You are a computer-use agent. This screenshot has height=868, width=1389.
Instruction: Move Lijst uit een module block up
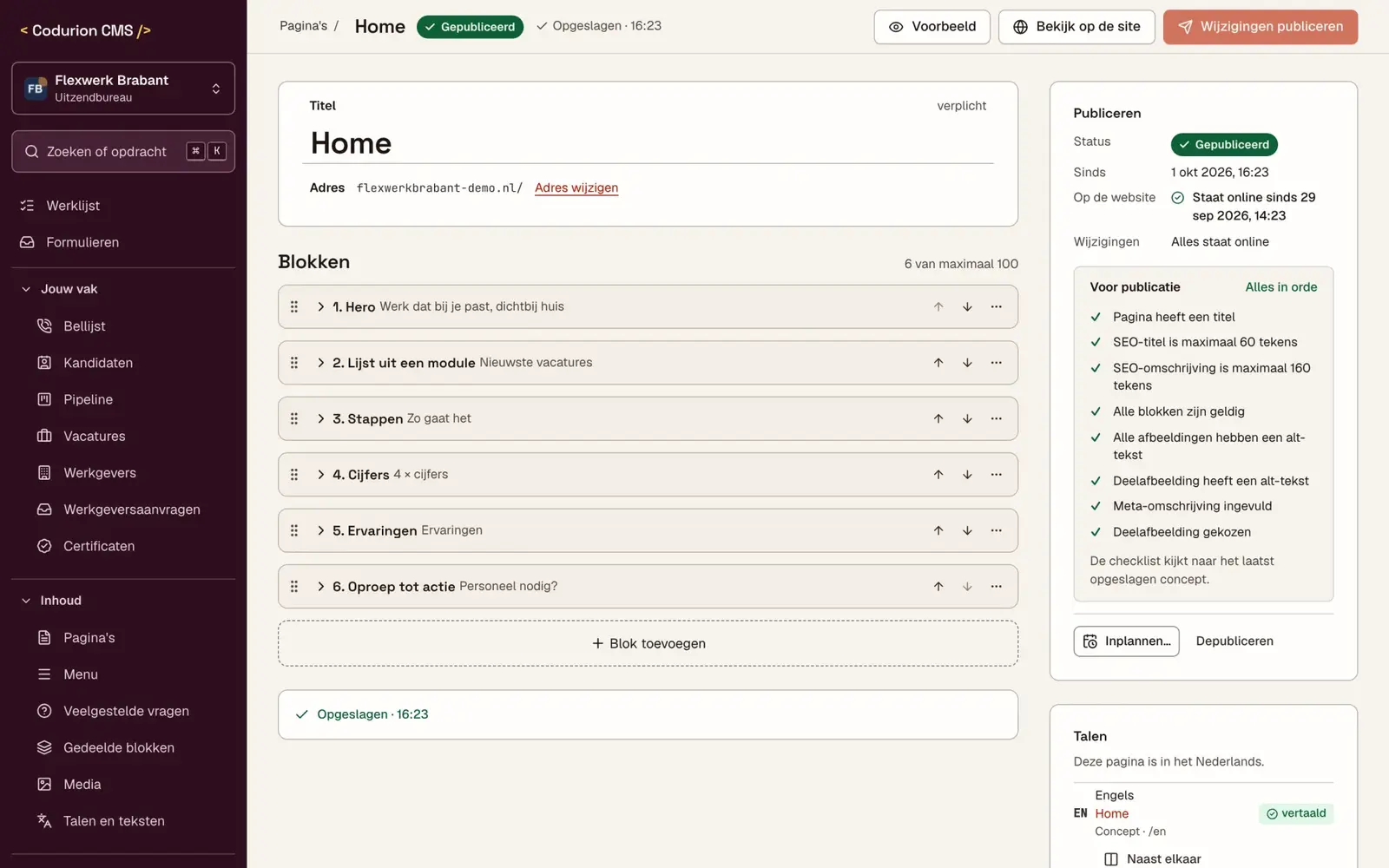pyautogui.click(x=938, y=363)
